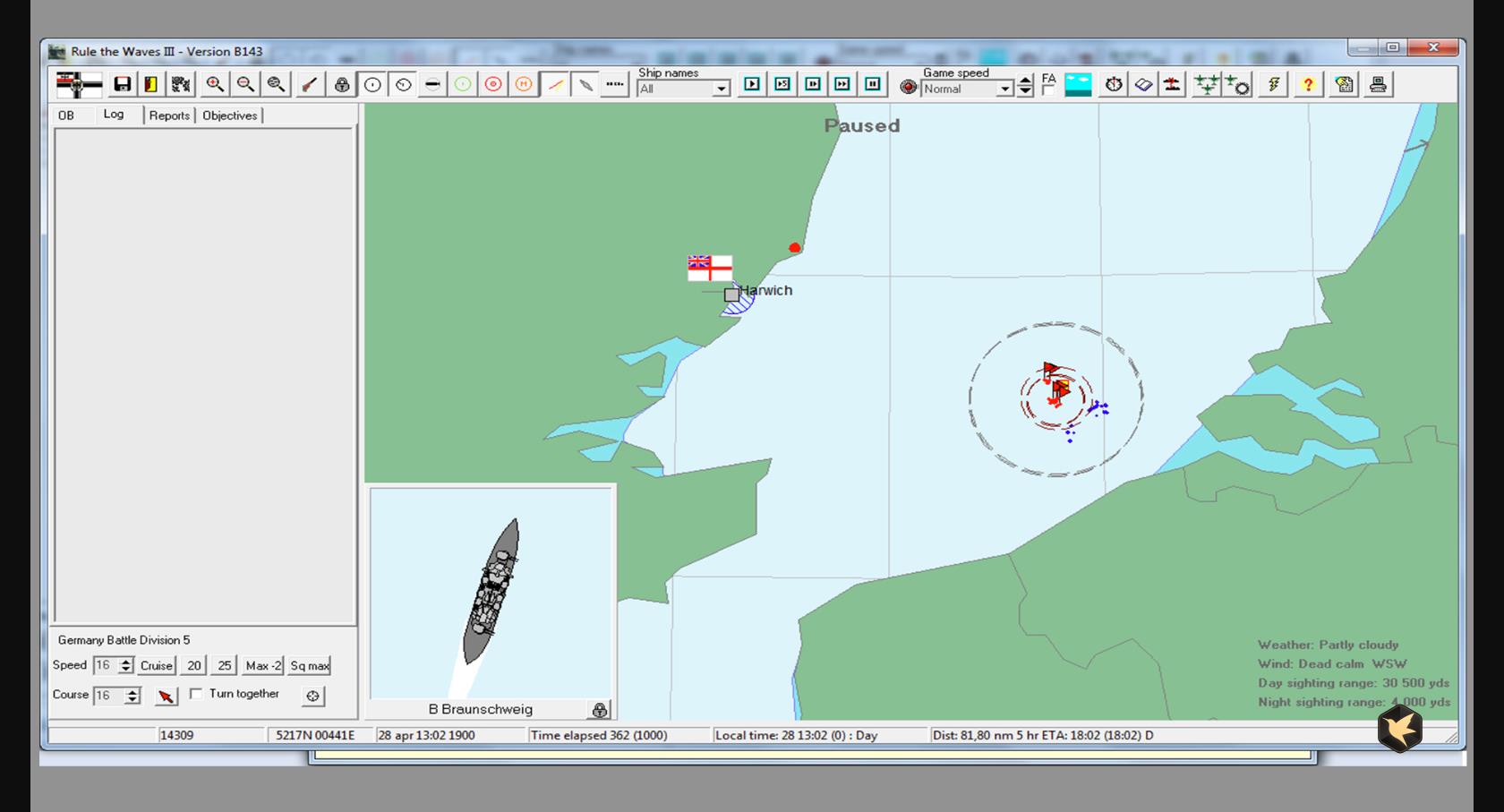Click the British ensign flag on map
1504x812 pixels.
(x=710, y=268)
